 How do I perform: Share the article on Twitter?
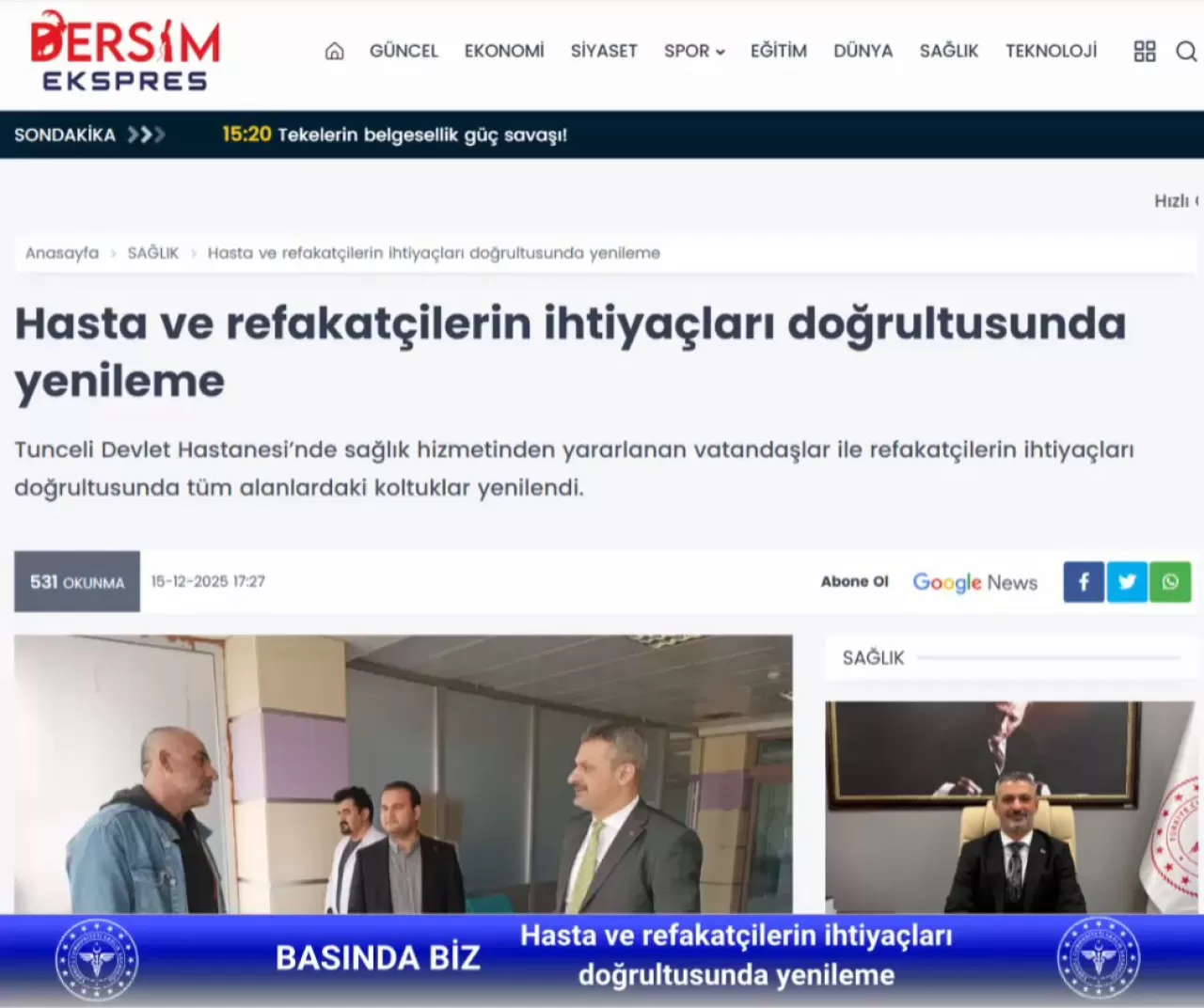[x=1127, y=581]
